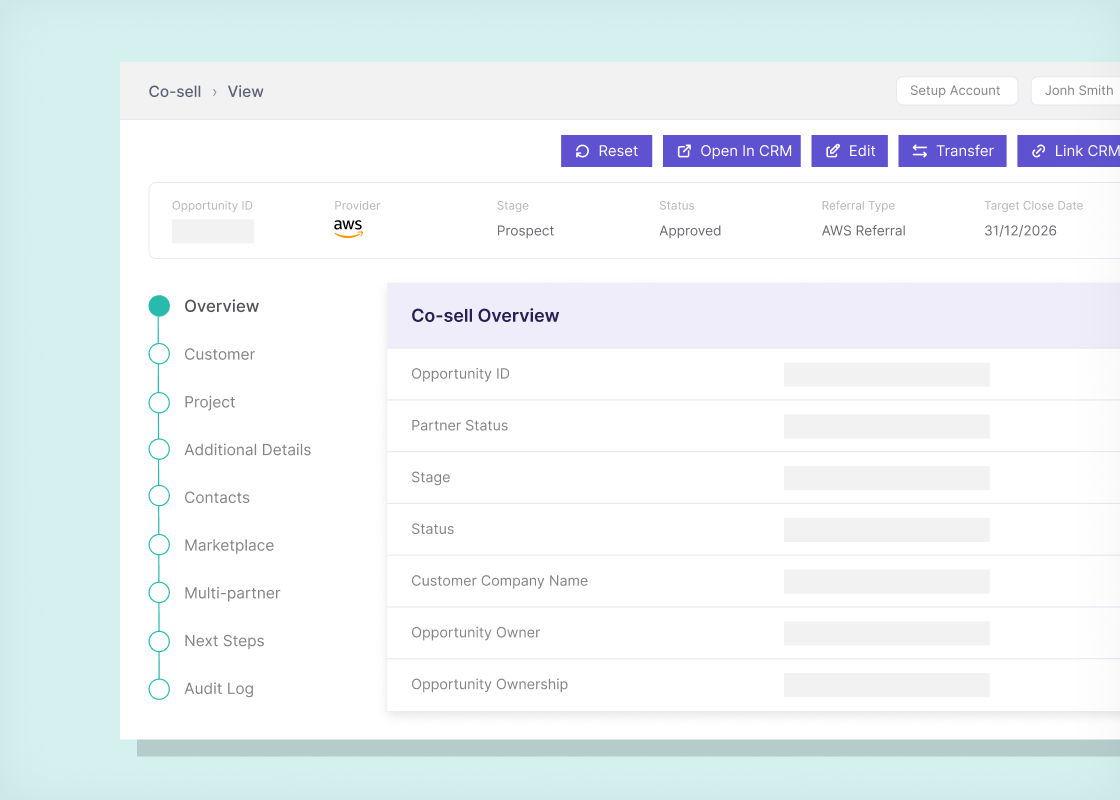The height and width of the screenshot is (800, 1120).
Task: Select the Customer step circle
Action: (x=159, y=354)
